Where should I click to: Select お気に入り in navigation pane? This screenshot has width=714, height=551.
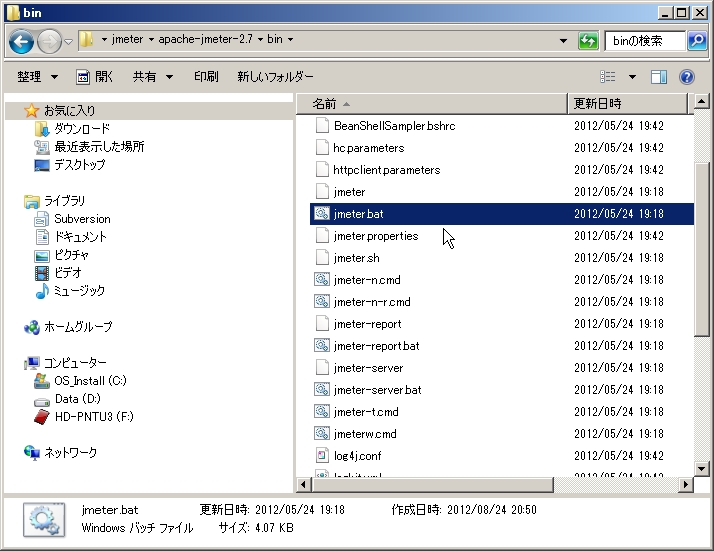[x=69, y=110]
